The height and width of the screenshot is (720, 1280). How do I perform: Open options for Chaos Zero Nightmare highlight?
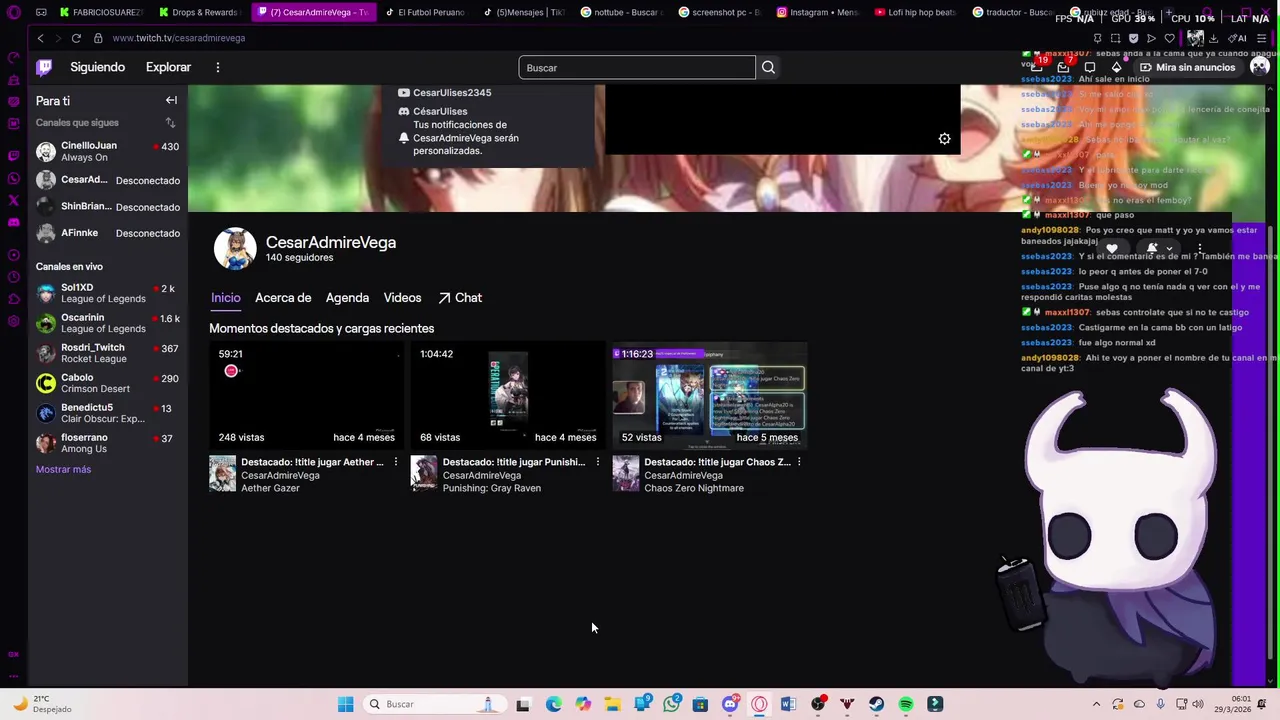[x=799, y=462]
